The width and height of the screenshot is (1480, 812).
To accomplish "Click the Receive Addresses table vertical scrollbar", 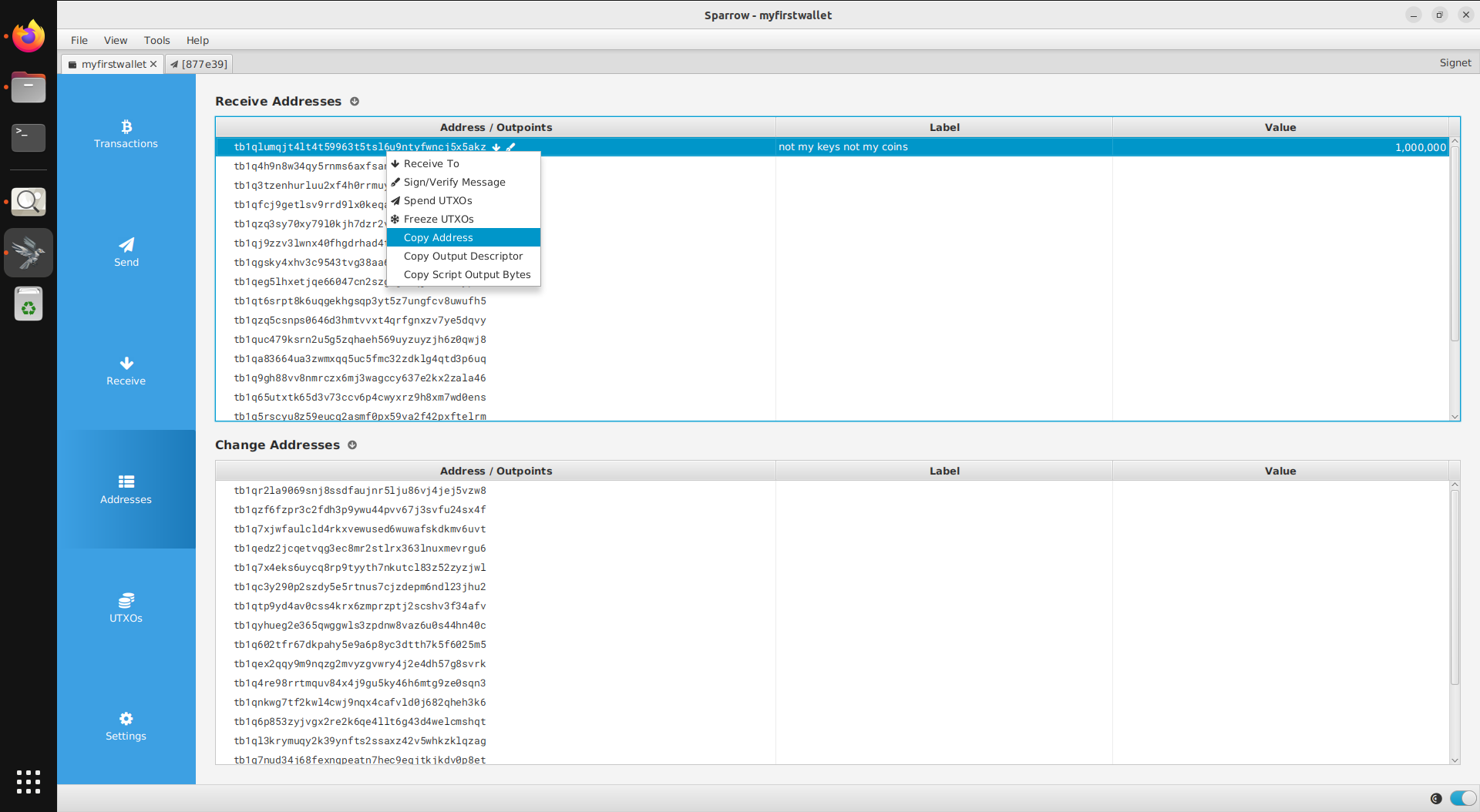I will (x=1455, y=243).
